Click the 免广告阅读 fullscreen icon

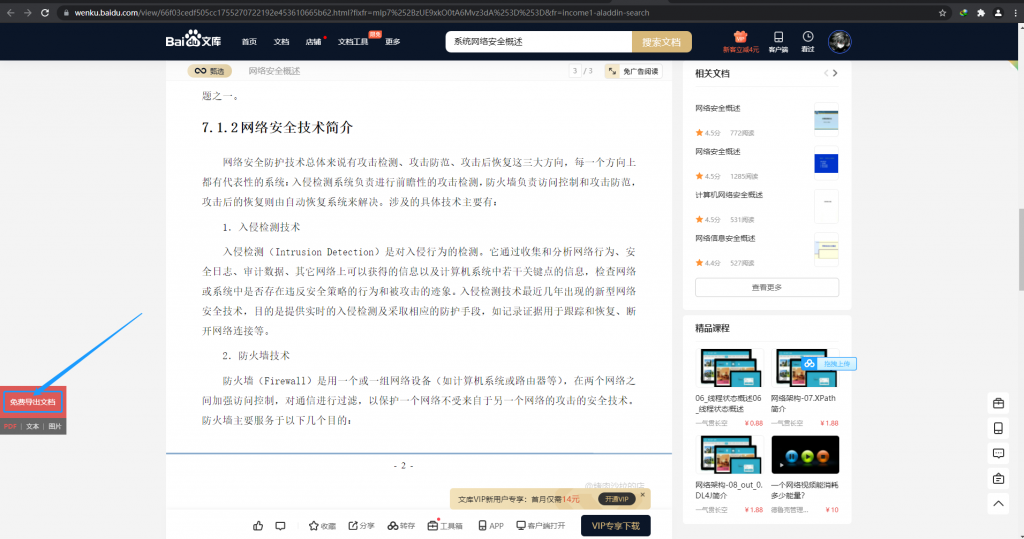click(x=612, y=71)
